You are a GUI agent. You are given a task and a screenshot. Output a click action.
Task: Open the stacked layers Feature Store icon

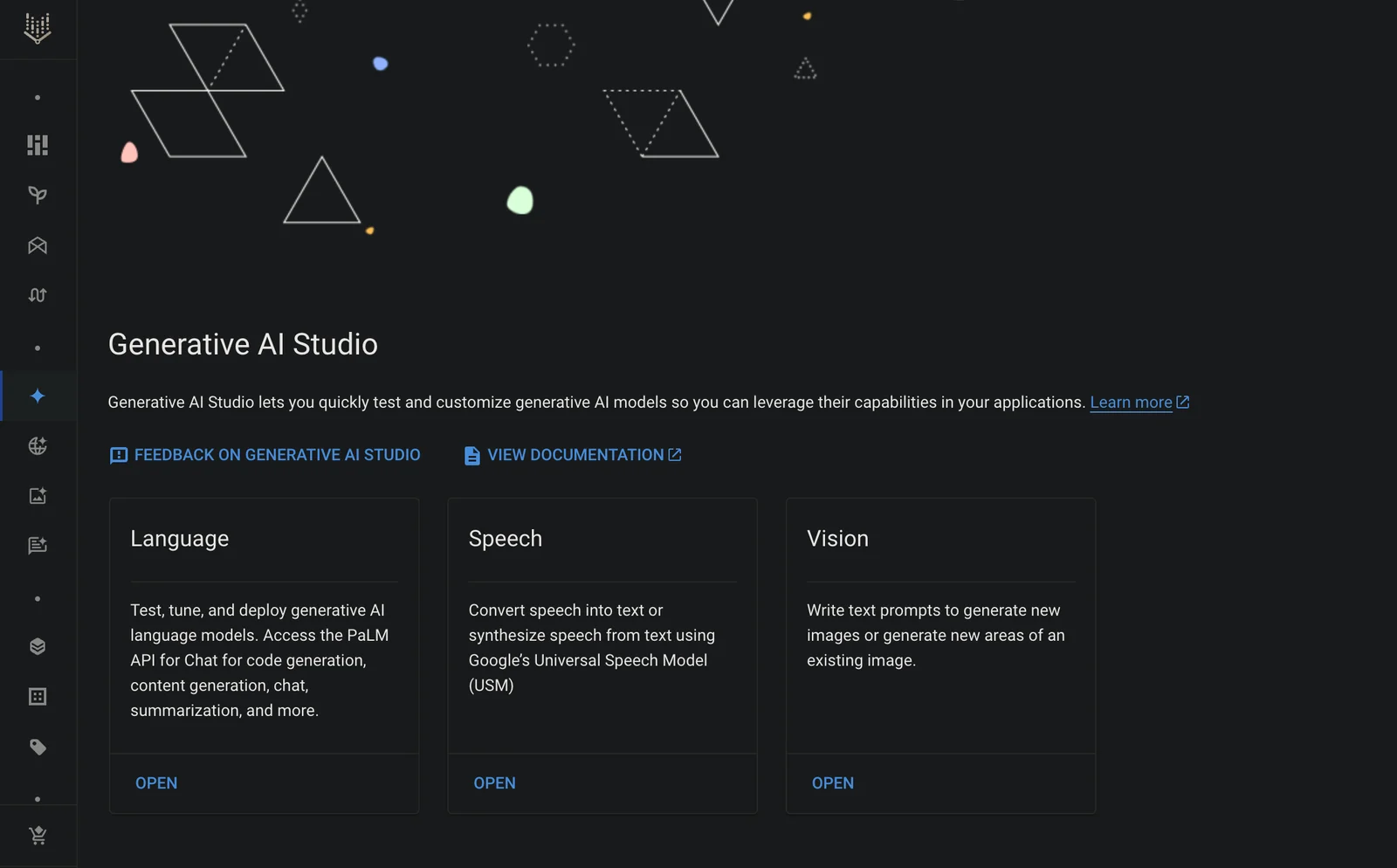(x=38, y=646)
